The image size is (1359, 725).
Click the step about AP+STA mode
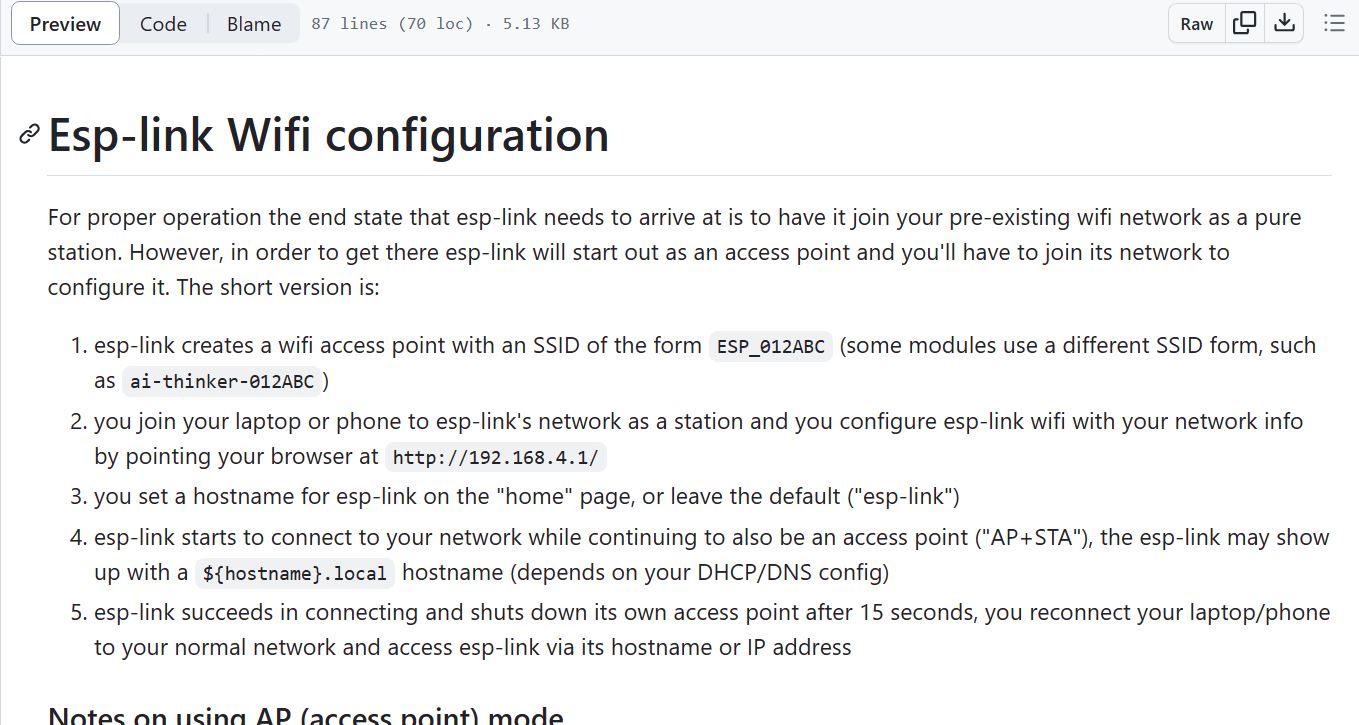pos(712,554)
